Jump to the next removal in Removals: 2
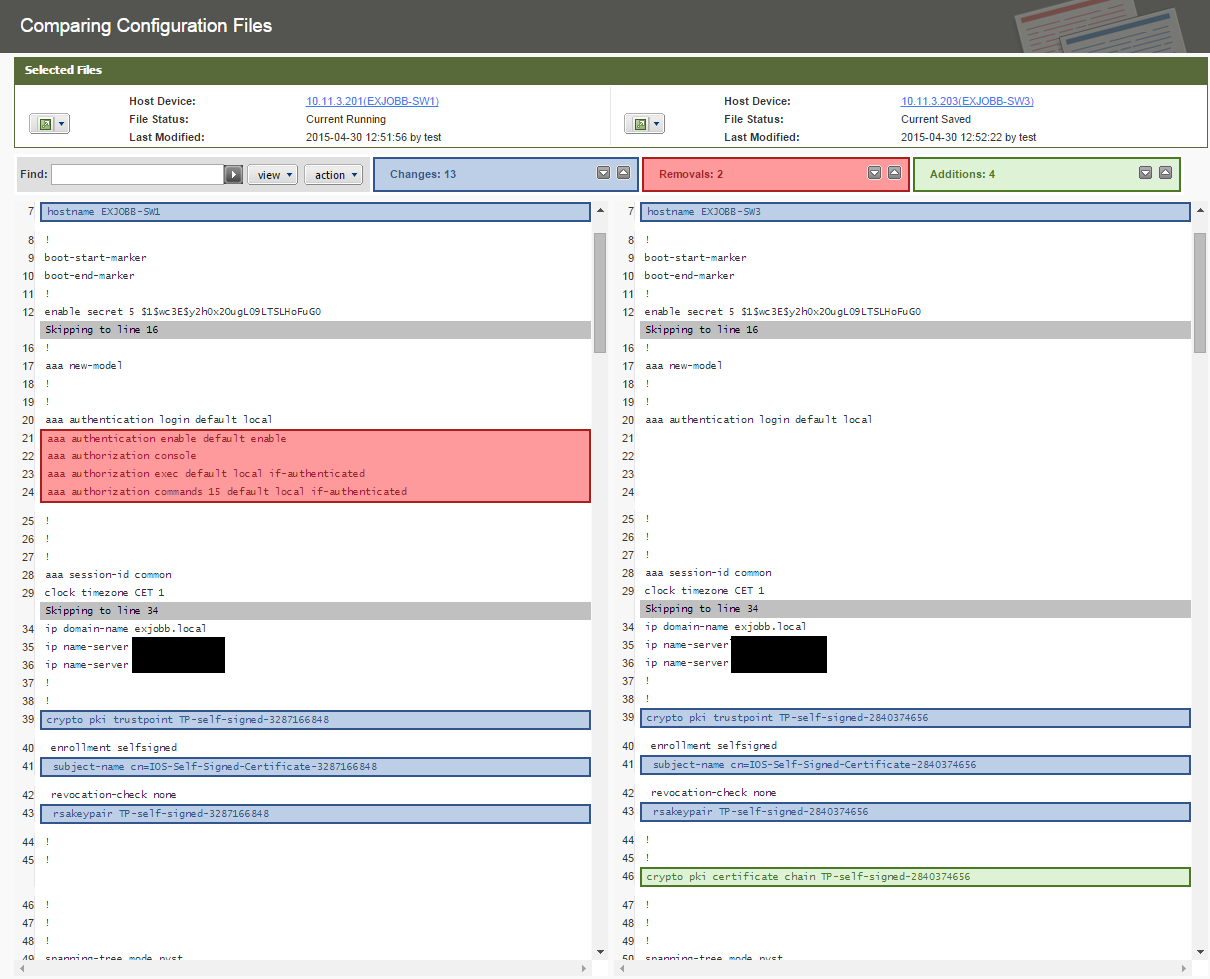 (874, 173)
